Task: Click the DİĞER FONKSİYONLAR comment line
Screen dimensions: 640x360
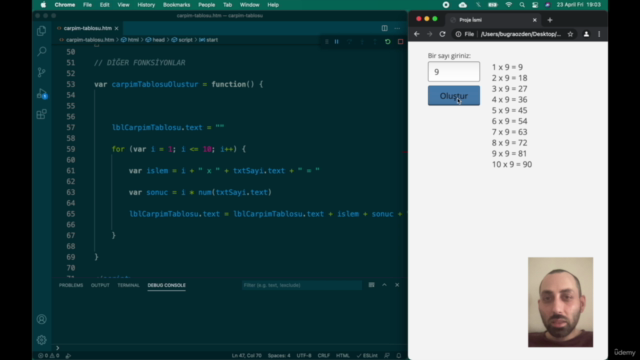Action: [140, 63]
